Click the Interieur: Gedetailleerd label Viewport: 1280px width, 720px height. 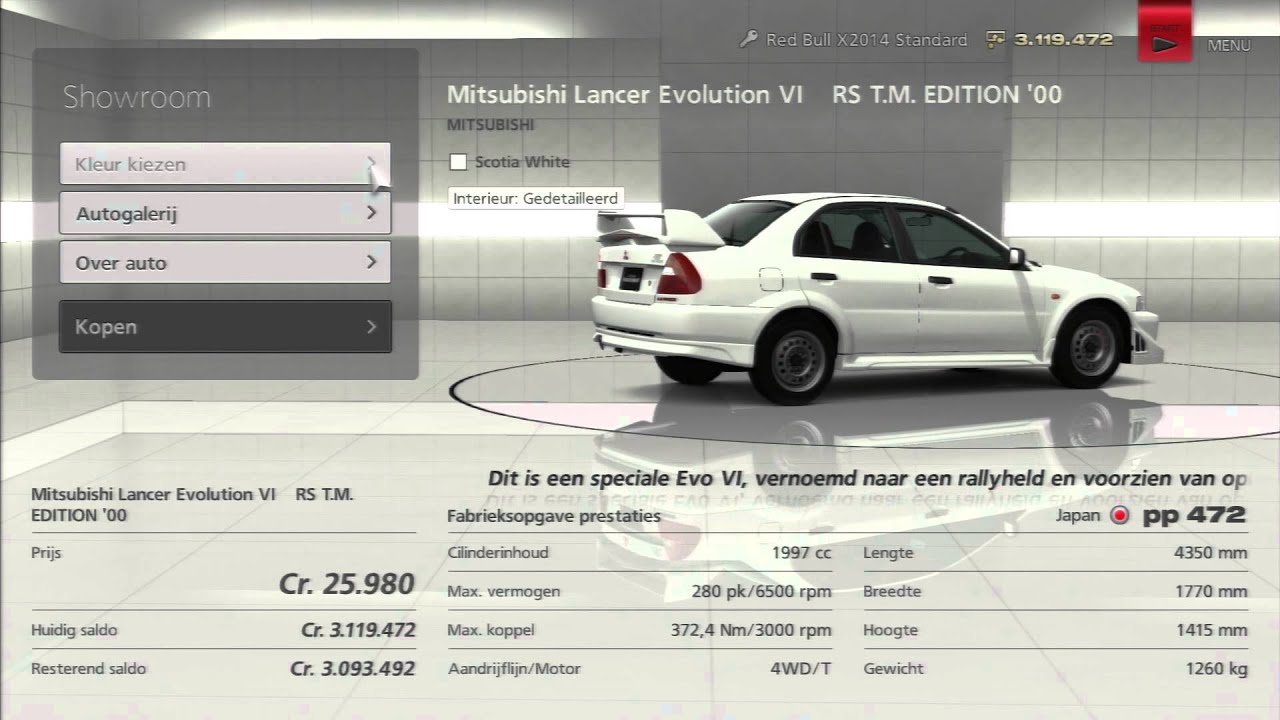point(535,198)
